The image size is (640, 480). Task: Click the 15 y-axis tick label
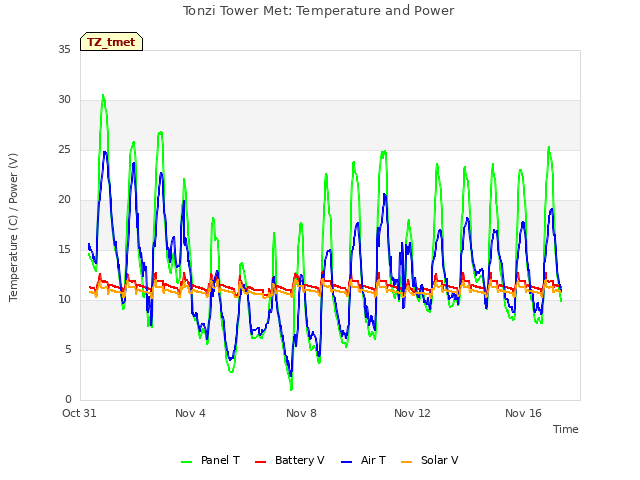coord(64,249)
